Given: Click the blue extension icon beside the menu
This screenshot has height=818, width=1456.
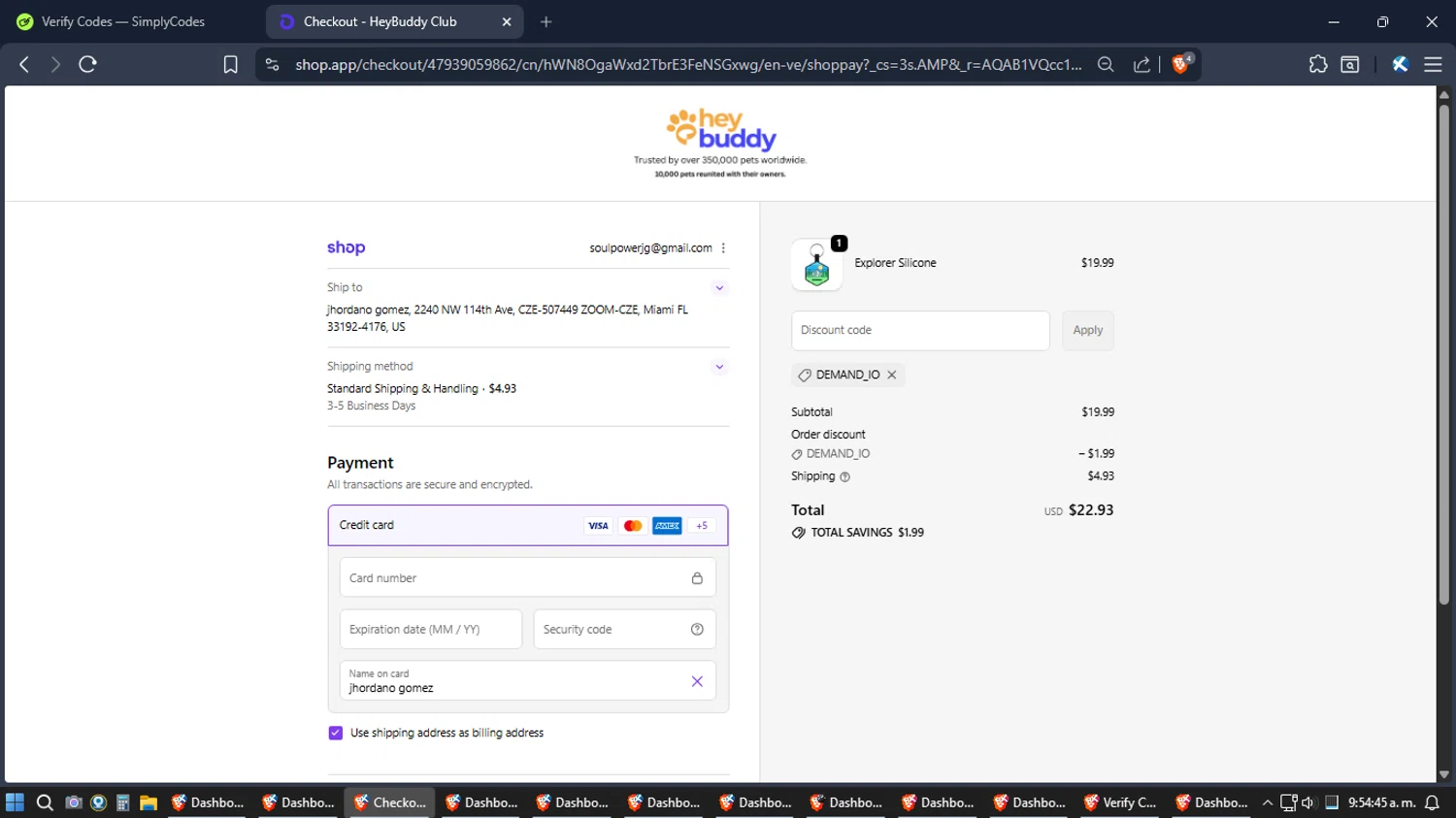Looking at the screenshot, I should [x=1400, y=64].
